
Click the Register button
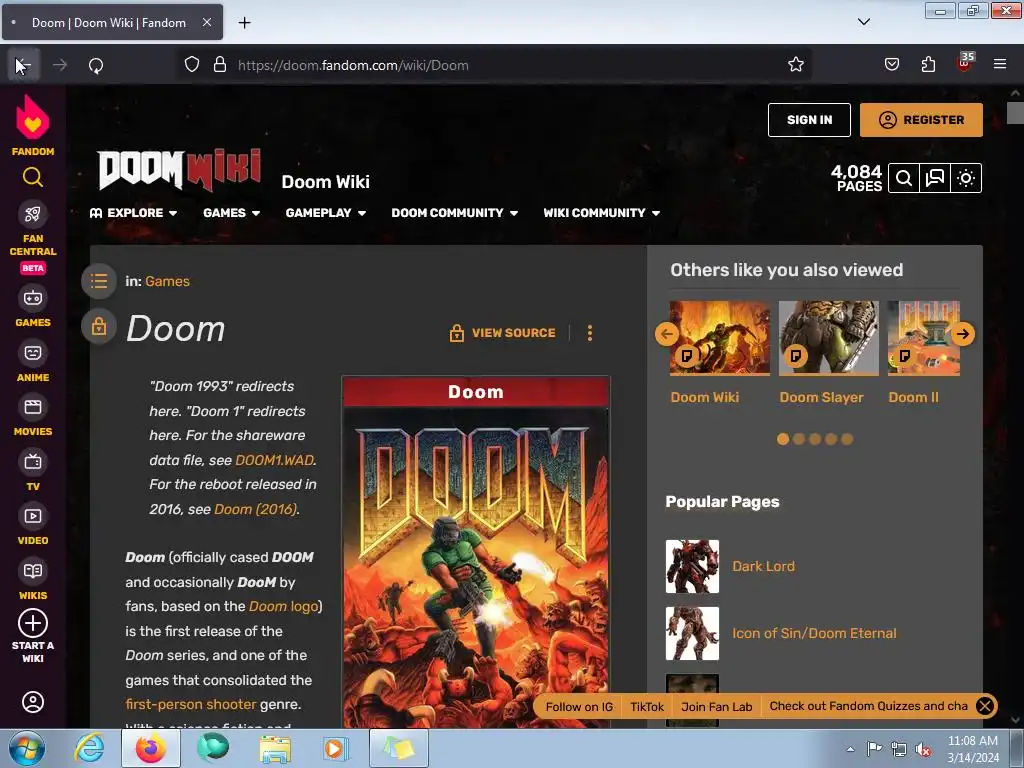point(921,120)
